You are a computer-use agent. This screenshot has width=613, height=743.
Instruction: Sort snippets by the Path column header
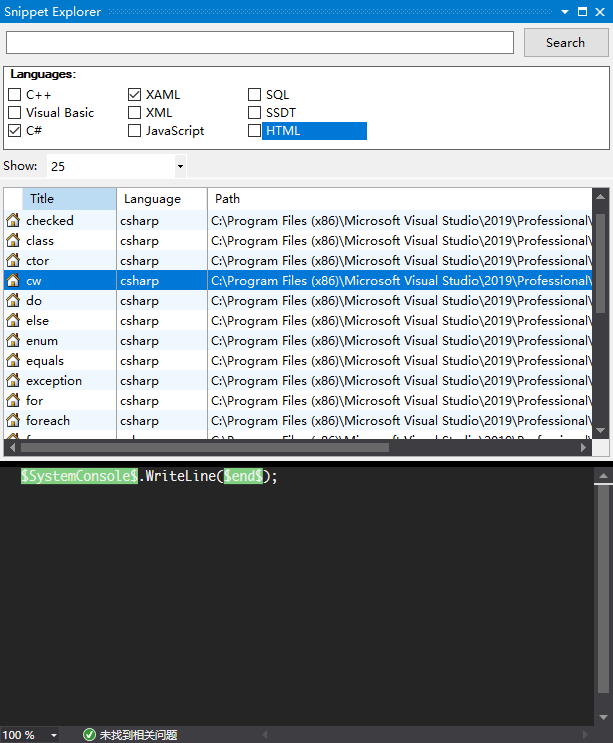point(228,199)
